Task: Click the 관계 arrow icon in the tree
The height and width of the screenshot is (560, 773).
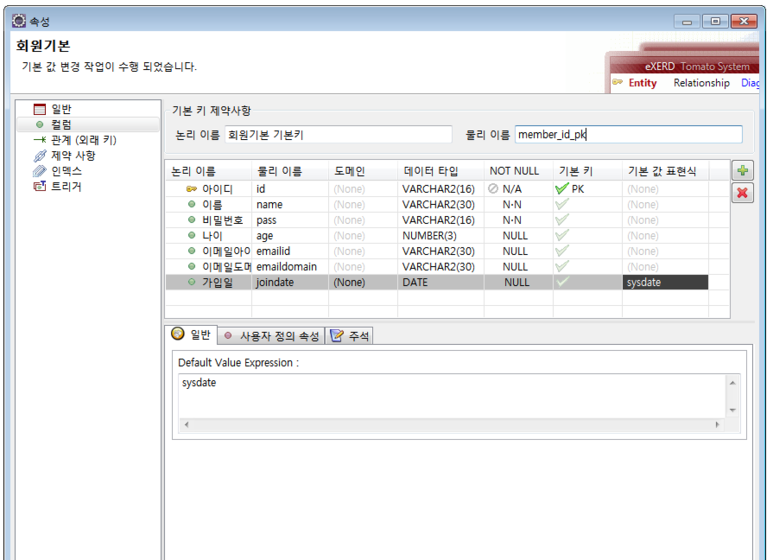Action: (x=39, y=140)
